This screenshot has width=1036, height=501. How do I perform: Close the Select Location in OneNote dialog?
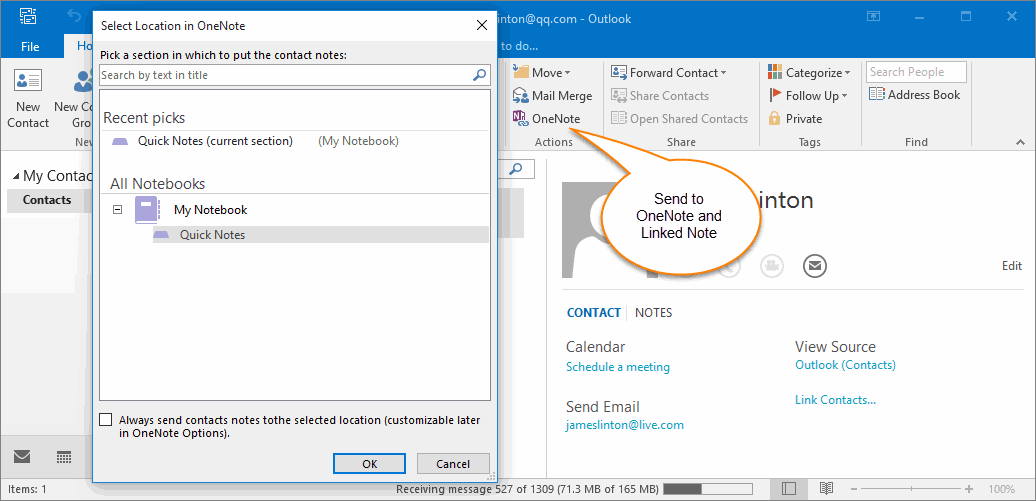pos(482,26)
